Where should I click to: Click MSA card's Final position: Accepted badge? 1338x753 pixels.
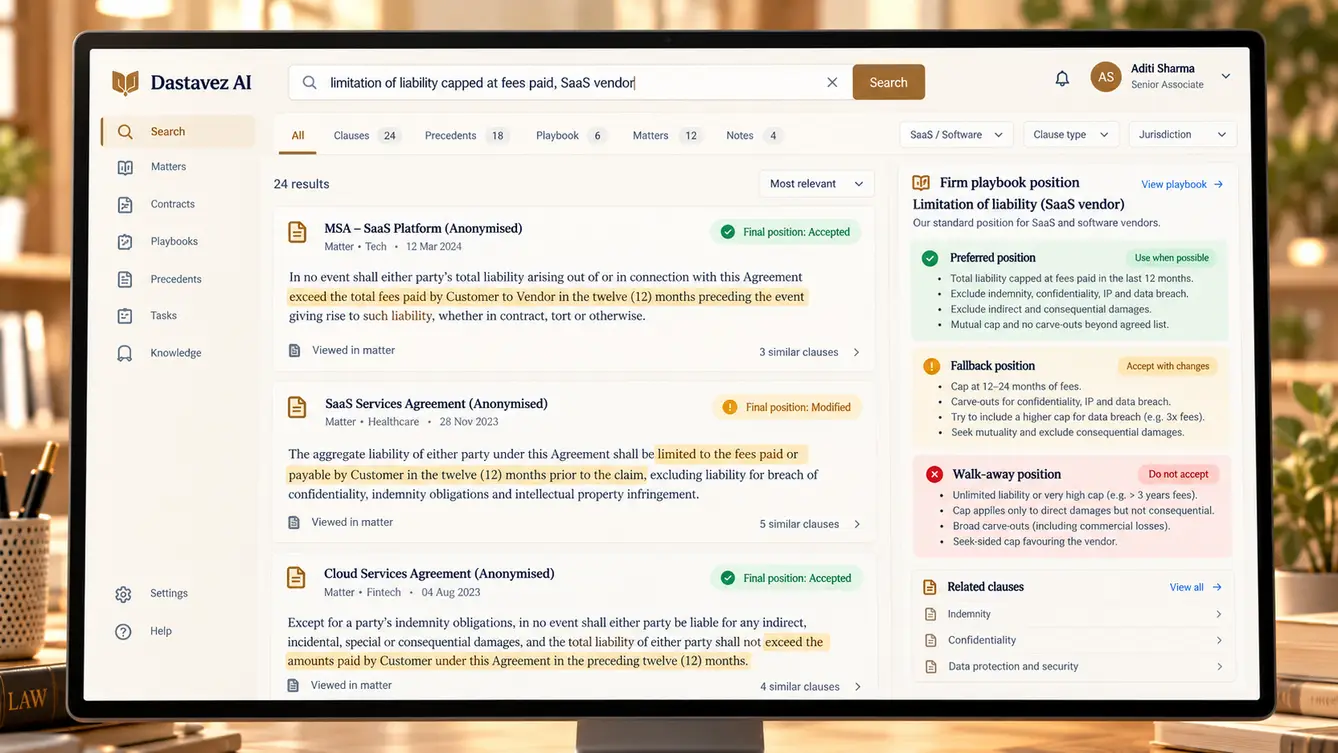point(785,232)
